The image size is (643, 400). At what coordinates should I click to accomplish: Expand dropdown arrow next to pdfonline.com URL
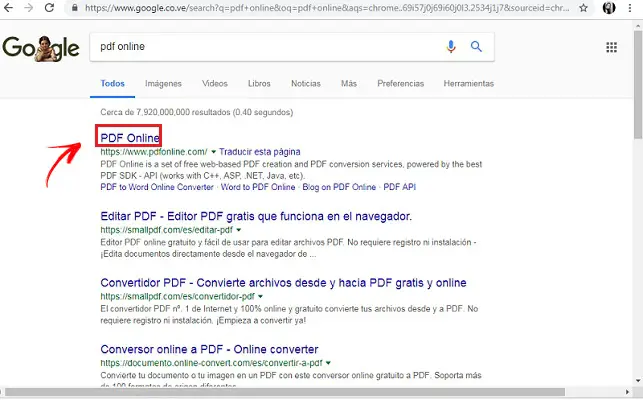click(x=213, y=152)
